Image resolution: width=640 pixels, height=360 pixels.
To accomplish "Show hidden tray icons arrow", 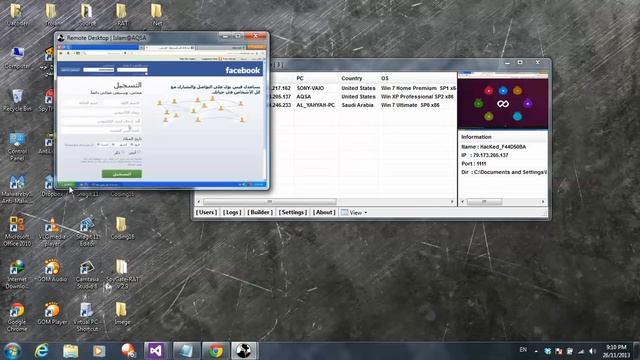I will pyautogui.click(x=536, y=351).
